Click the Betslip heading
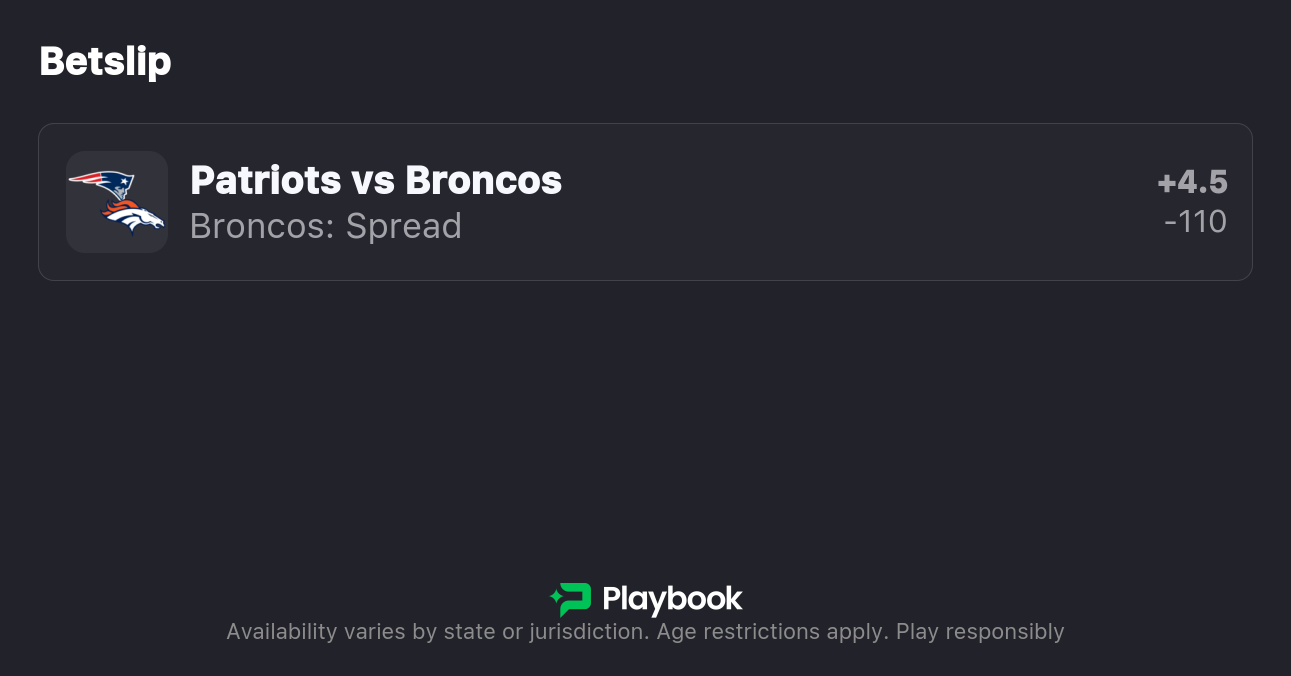 click(x=105, y=62)
